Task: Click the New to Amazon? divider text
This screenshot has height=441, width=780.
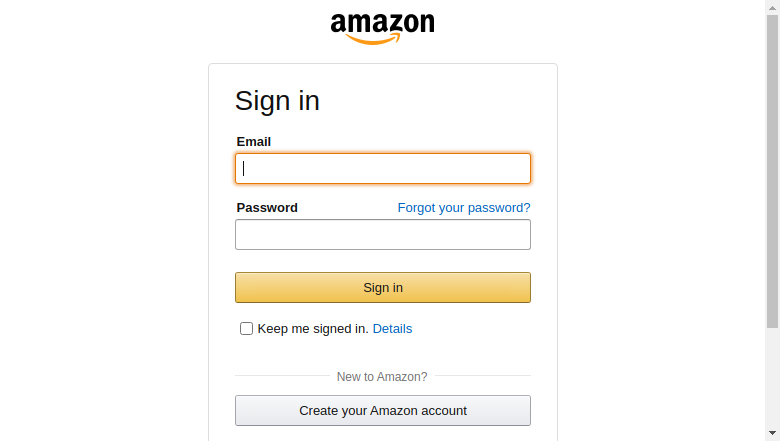Action: point(382,377)
